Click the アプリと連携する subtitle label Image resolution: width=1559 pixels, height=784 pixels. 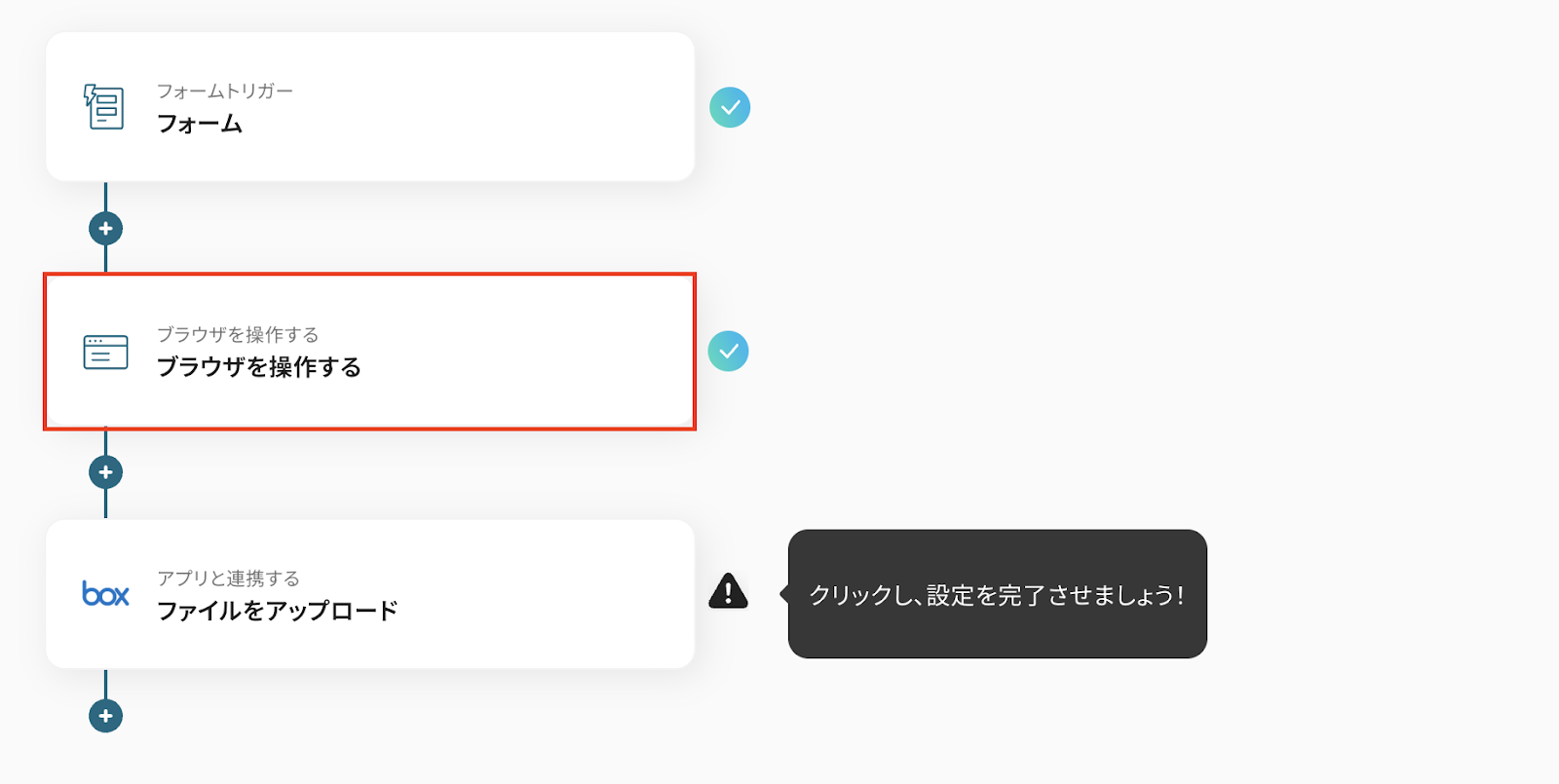[x=229, y=578]
